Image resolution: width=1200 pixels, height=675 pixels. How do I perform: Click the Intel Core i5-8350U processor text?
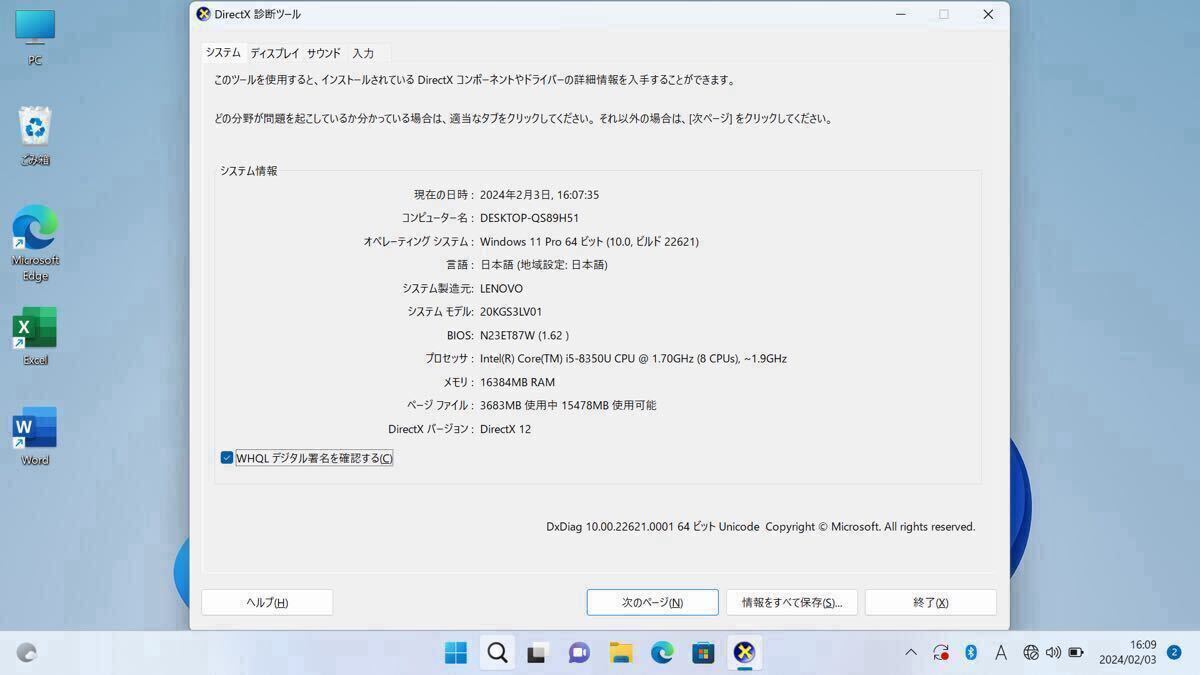pos(633,359)
